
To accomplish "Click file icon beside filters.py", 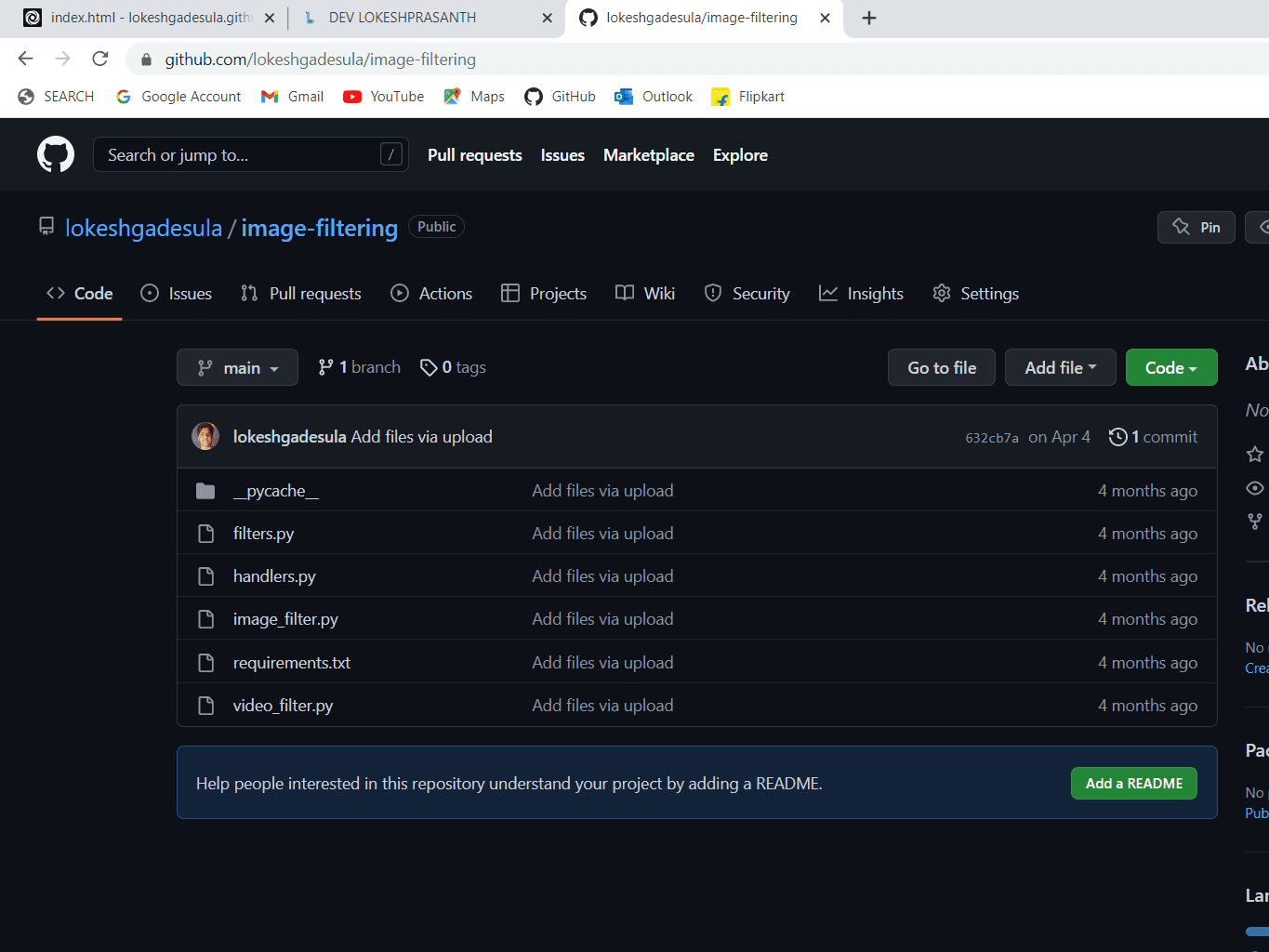I will point(206,534).
